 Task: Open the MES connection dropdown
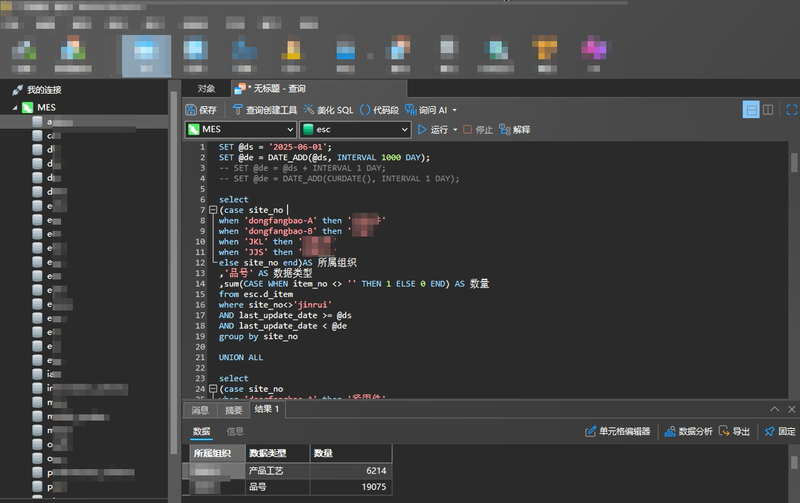(290, 130)
